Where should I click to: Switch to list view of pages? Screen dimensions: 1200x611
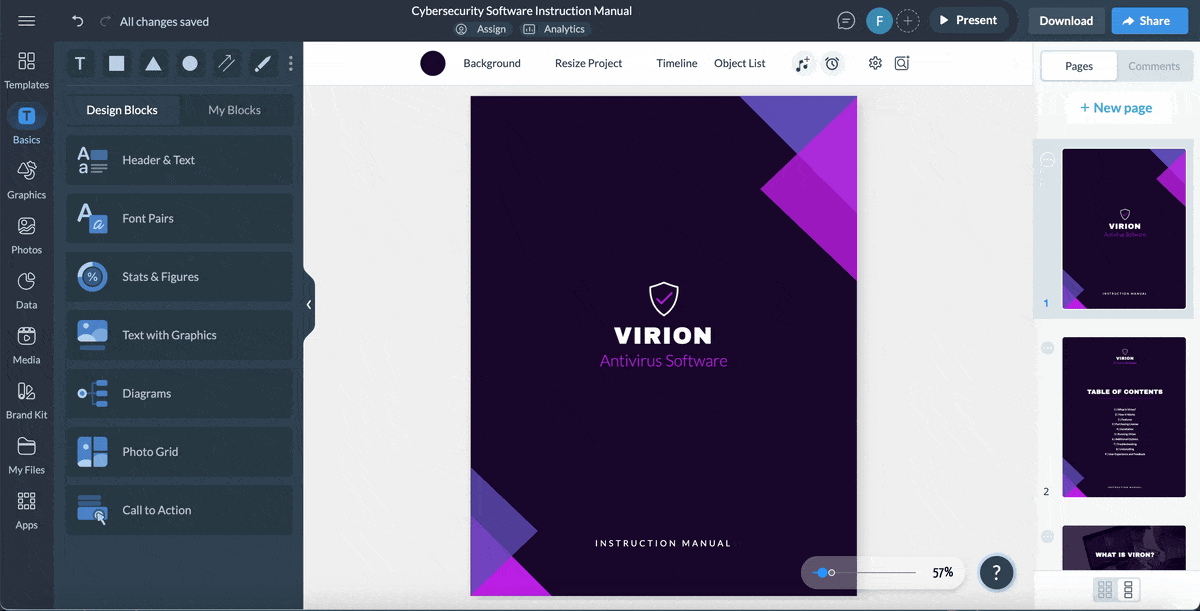click(x=1129, y=590)
